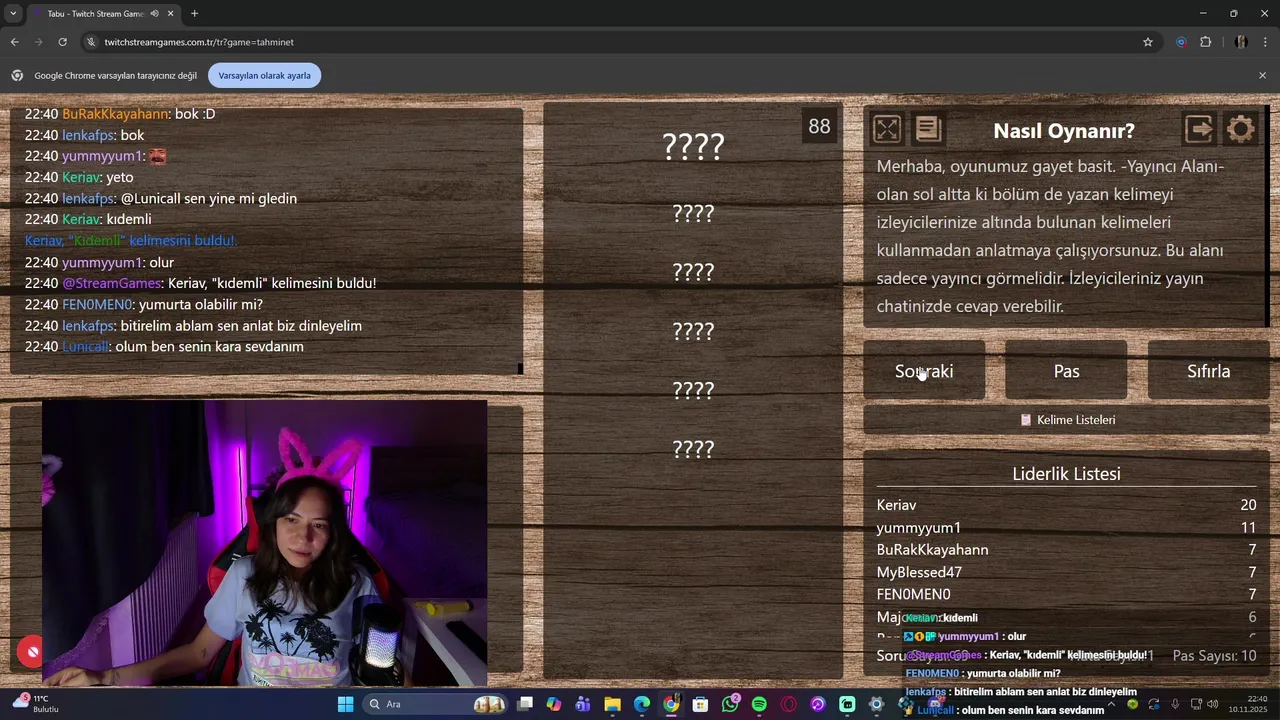Open a new browser tab
Screen dimensions: 1280x720
click(194, 14)
